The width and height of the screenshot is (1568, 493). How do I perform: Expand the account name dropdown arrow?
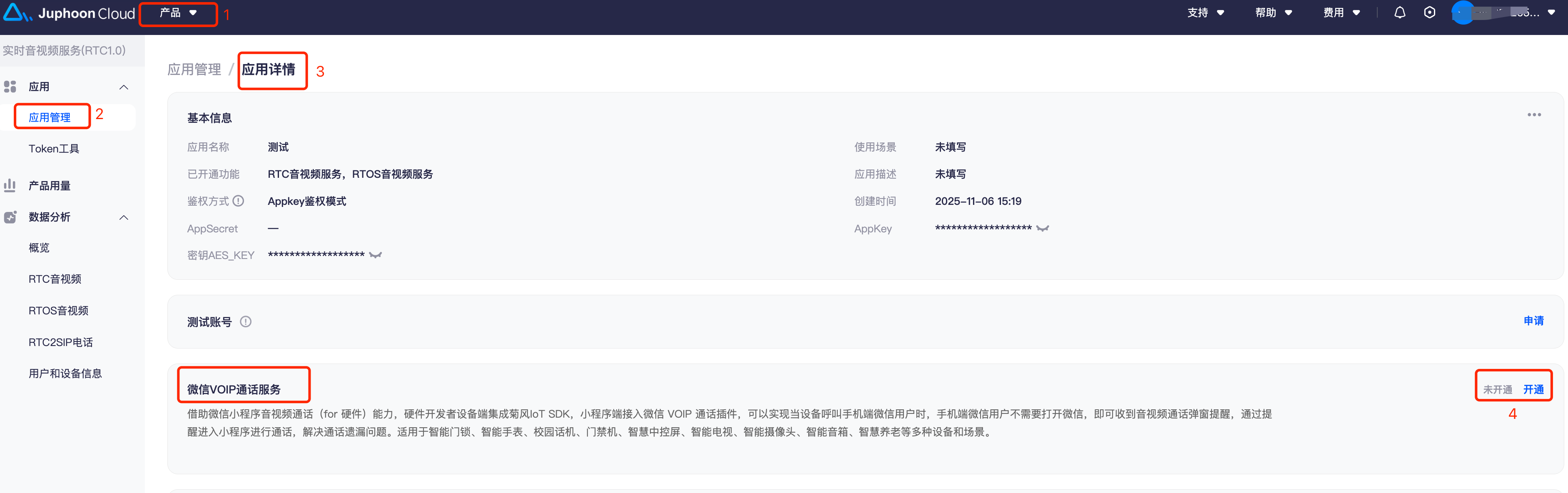(1551, 13)
